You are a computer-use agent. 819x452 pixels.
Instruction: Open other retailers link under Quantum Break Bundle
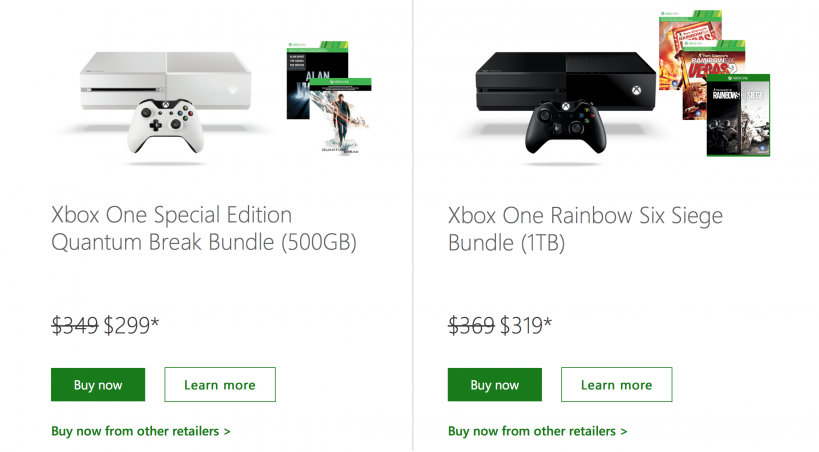(141, 431)
